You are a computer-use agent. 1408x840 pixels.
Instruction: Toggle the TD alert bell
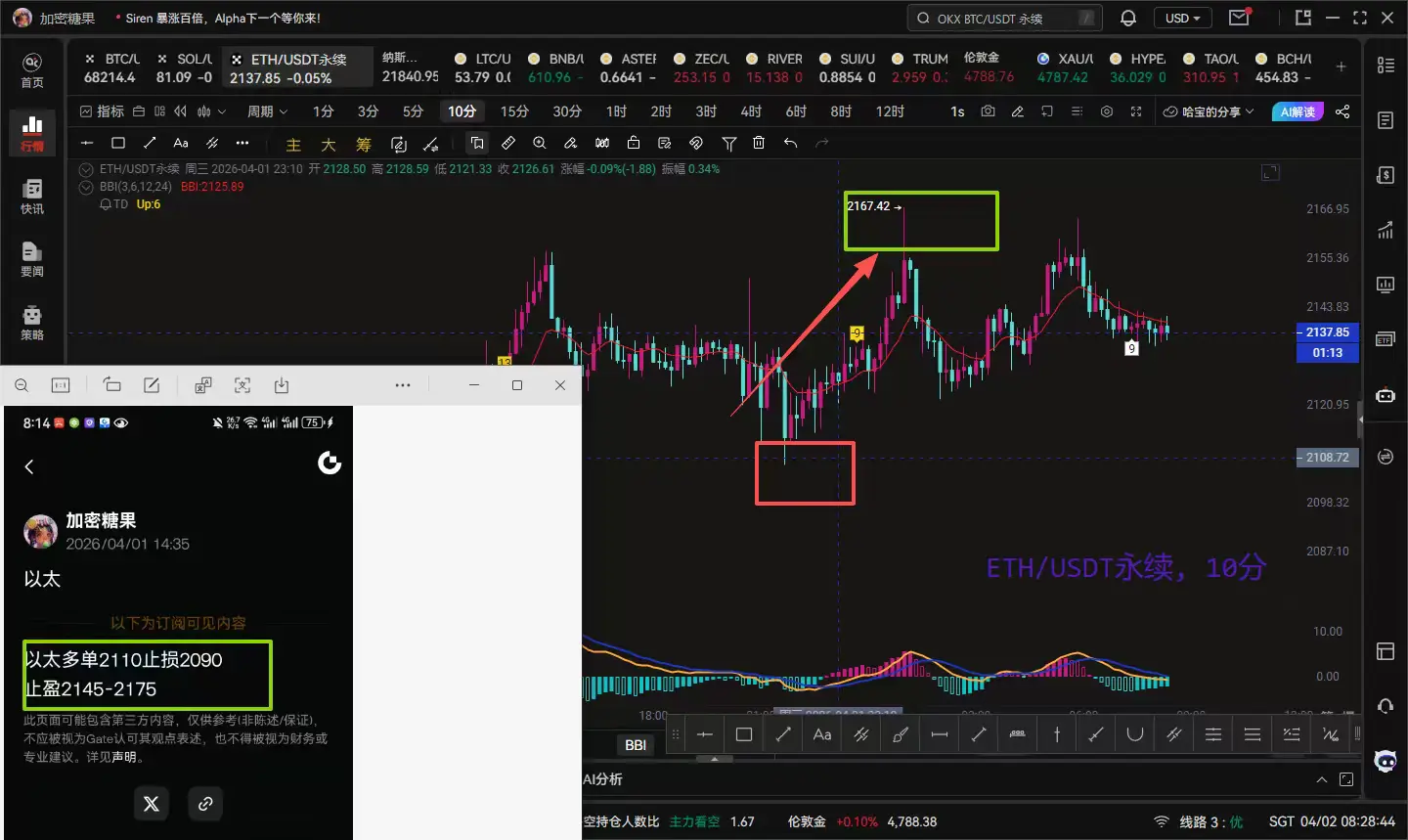tap(106, 204)
